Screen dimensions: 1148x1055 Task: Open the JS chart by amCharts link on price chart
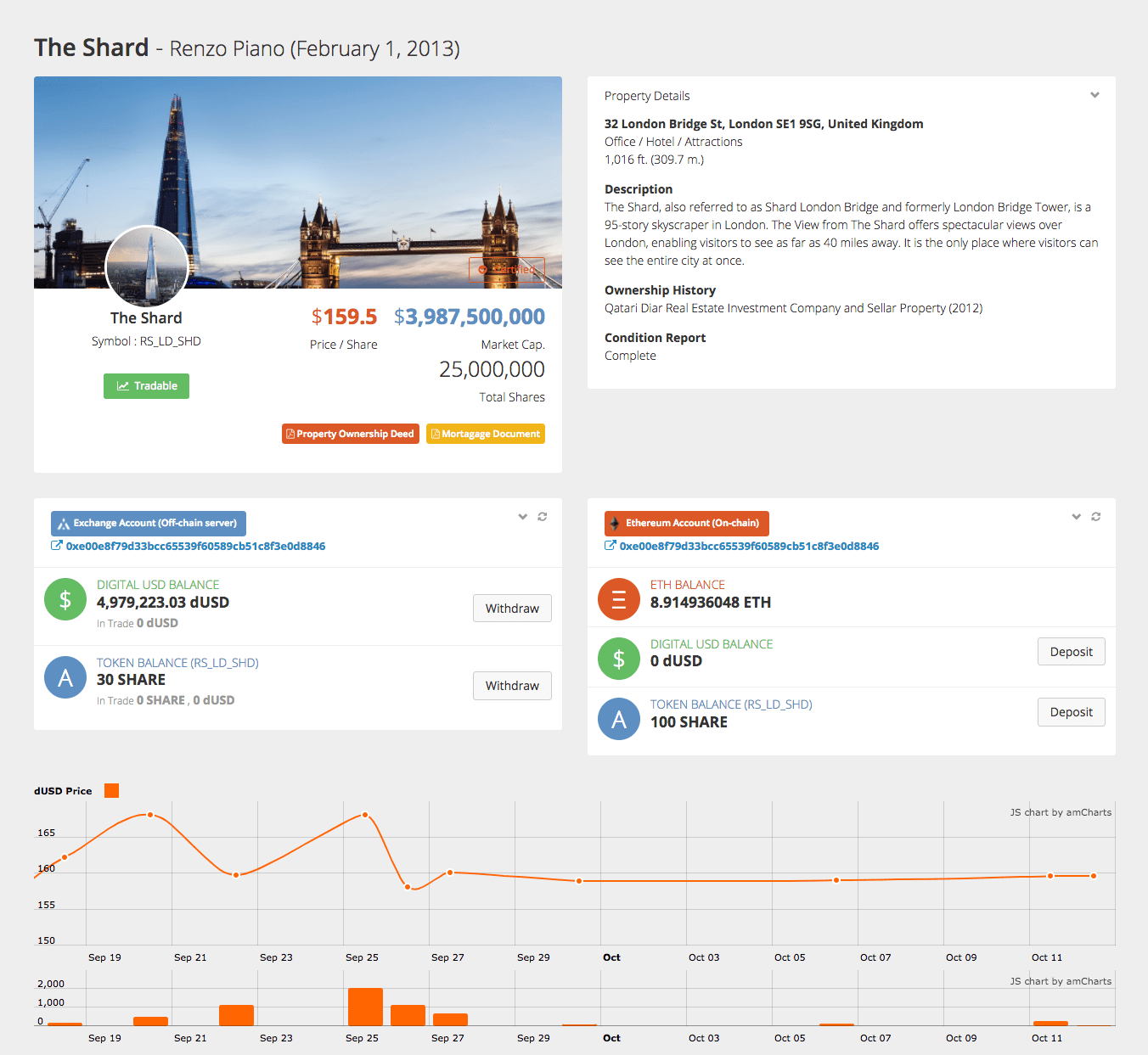coord(1061,812)
